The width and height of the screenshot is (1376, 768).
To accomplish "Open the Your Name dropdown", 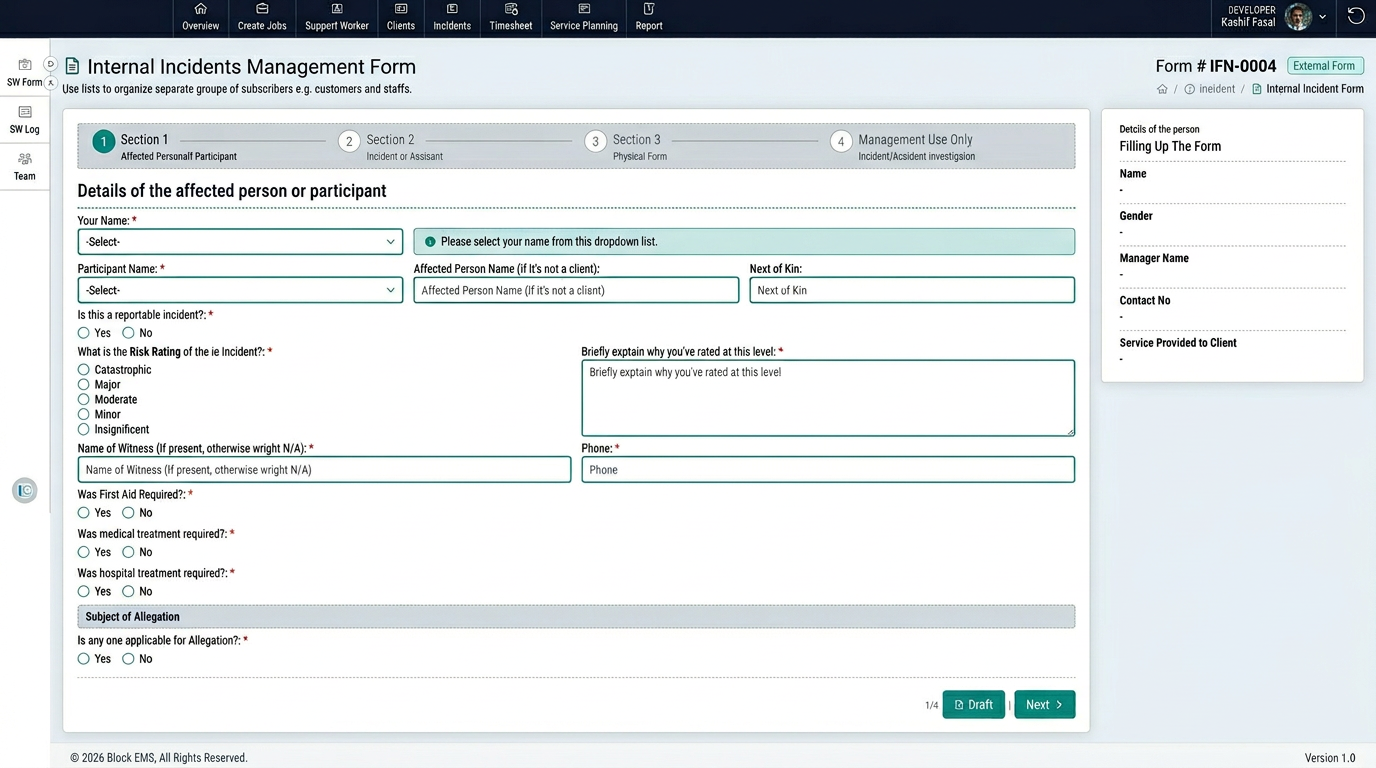I will tap(240, 242).
